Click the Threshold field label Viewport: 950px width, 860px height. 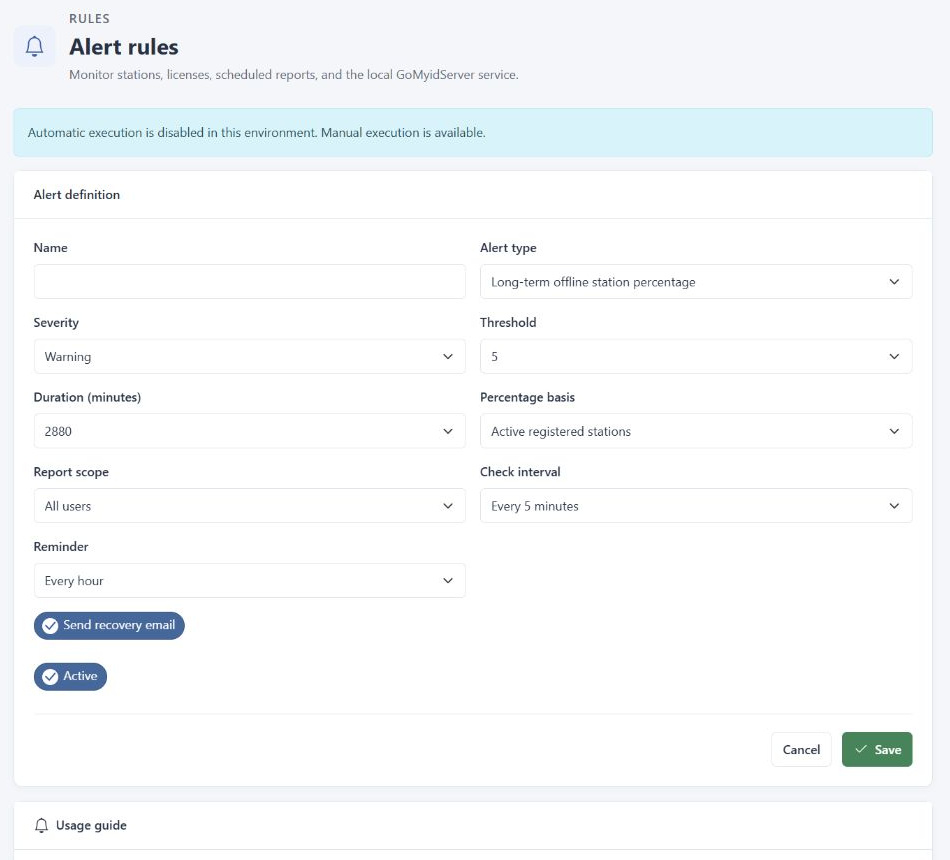click(x=508, y=322)
